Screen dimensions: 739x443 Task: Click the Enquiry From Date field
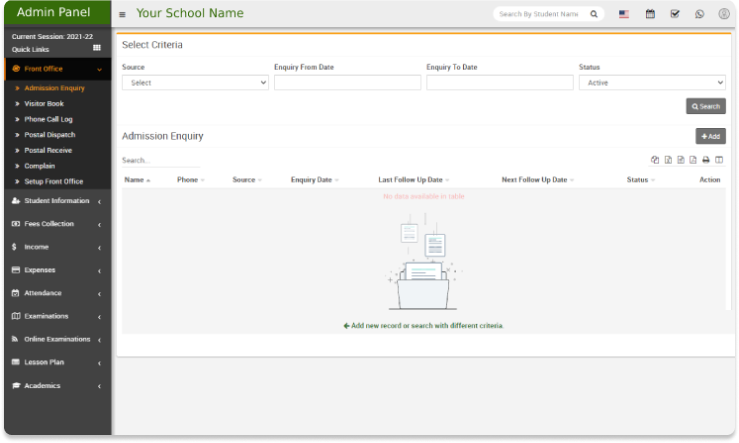coord(347,83)
